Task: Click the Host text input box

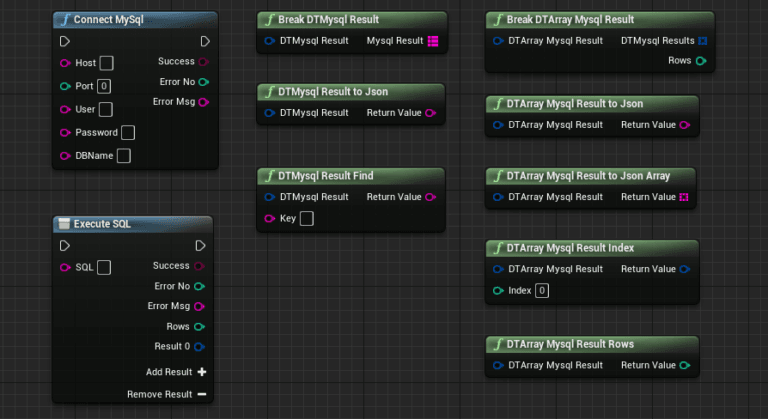Action: coord(106,63)
